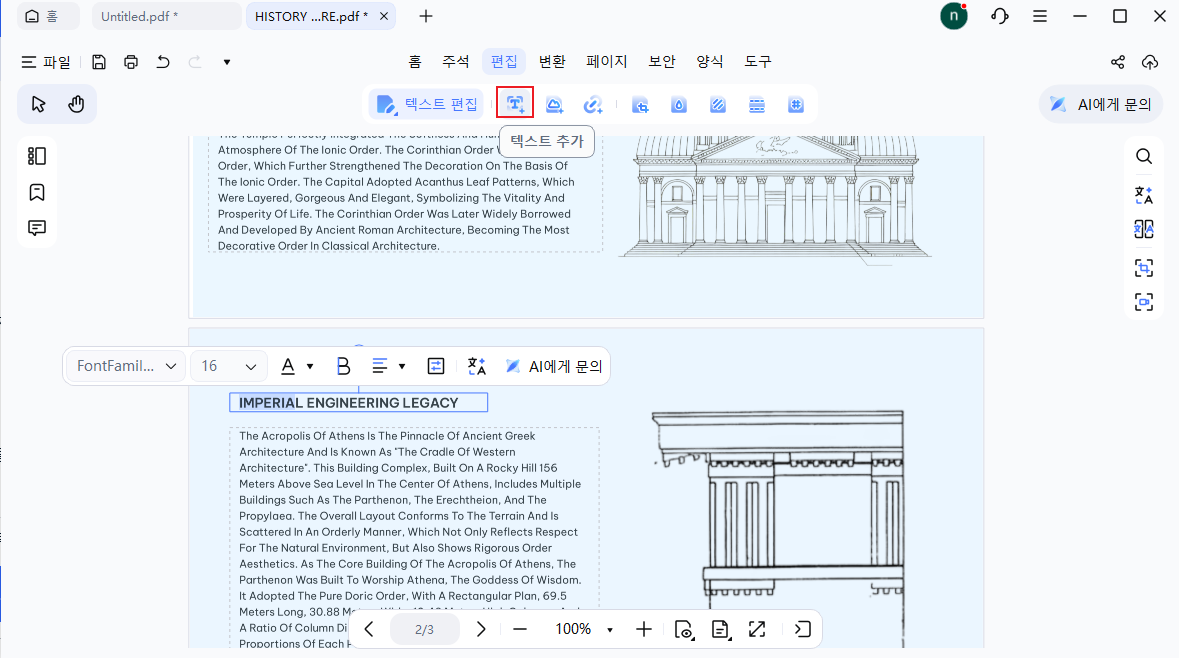Open the hamburger menu in title bar
1179x658 pixels.
[1040, 16]
